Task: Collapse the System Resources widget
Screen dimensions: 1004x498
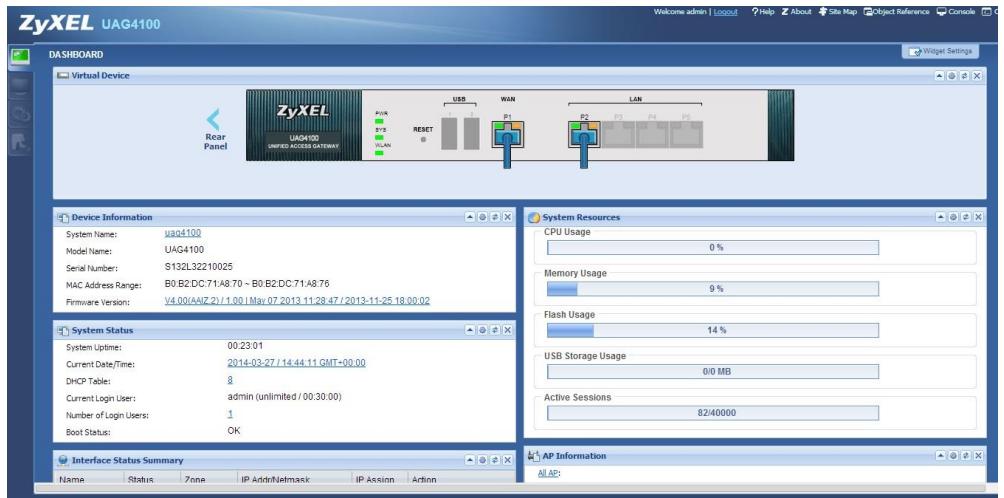Action: pyautogui.click(x=940, y=218)
